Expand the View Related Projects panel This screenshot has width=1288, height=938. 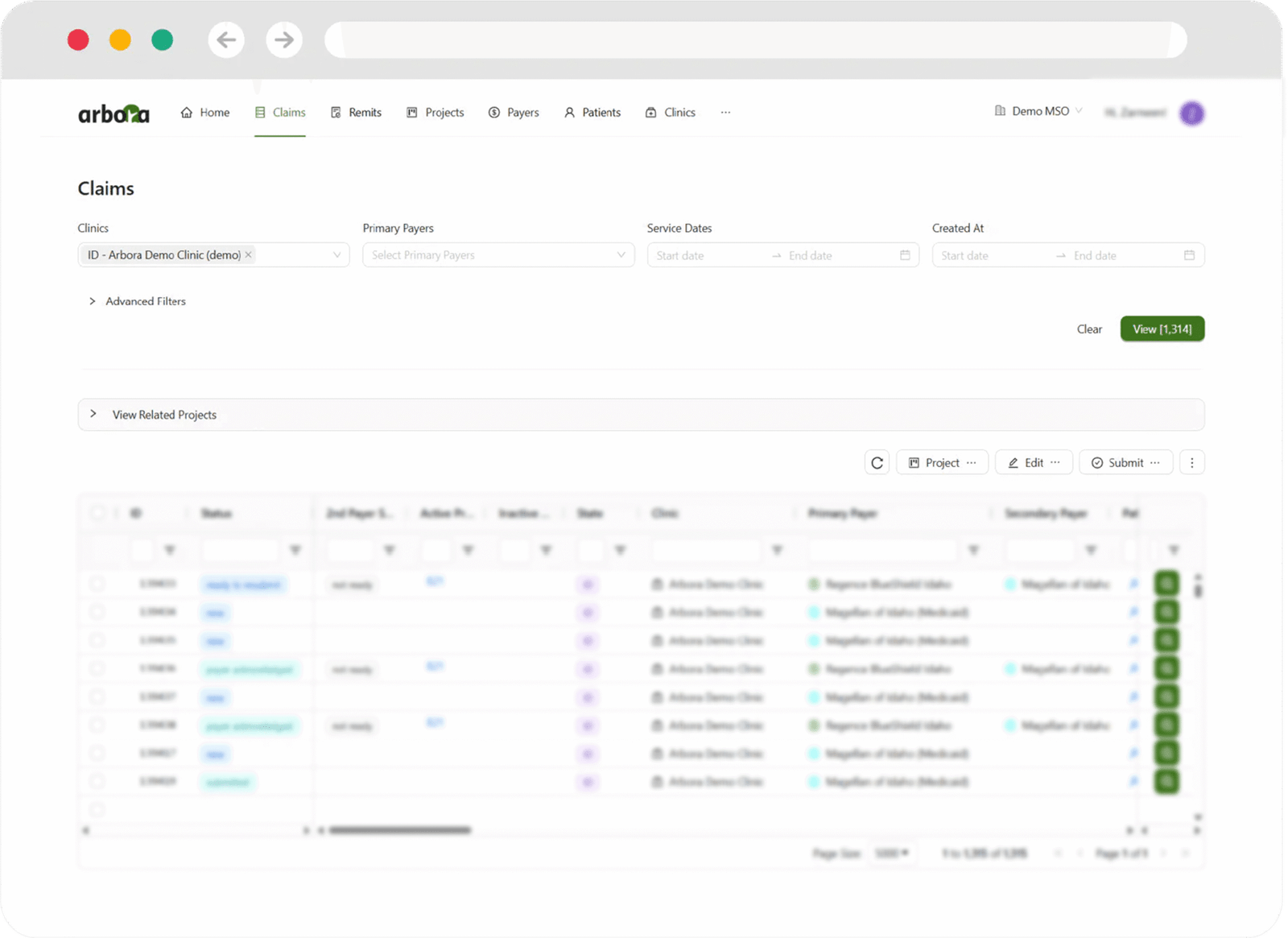[x=93, y=414]
